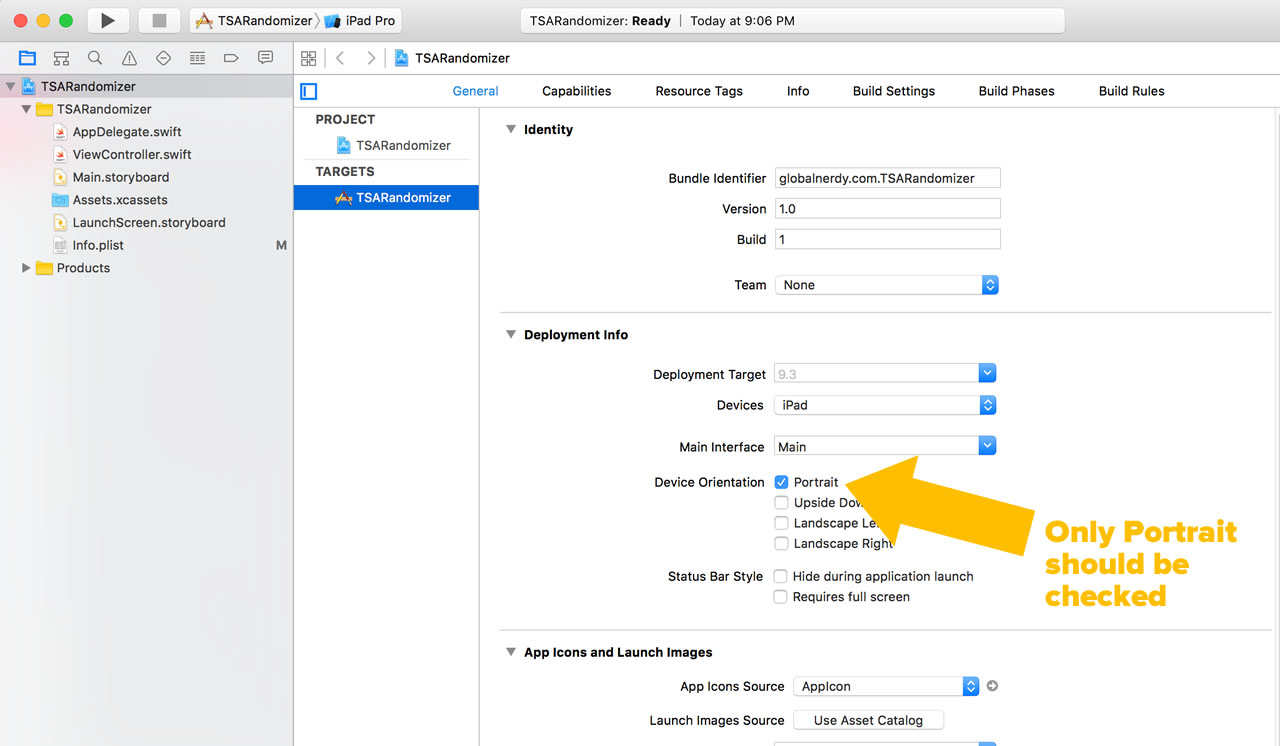Image resolution: width=1280 pixels, height=746 pixels.
Task: Open the Breakpoint navigator
Action: [231, 58]
